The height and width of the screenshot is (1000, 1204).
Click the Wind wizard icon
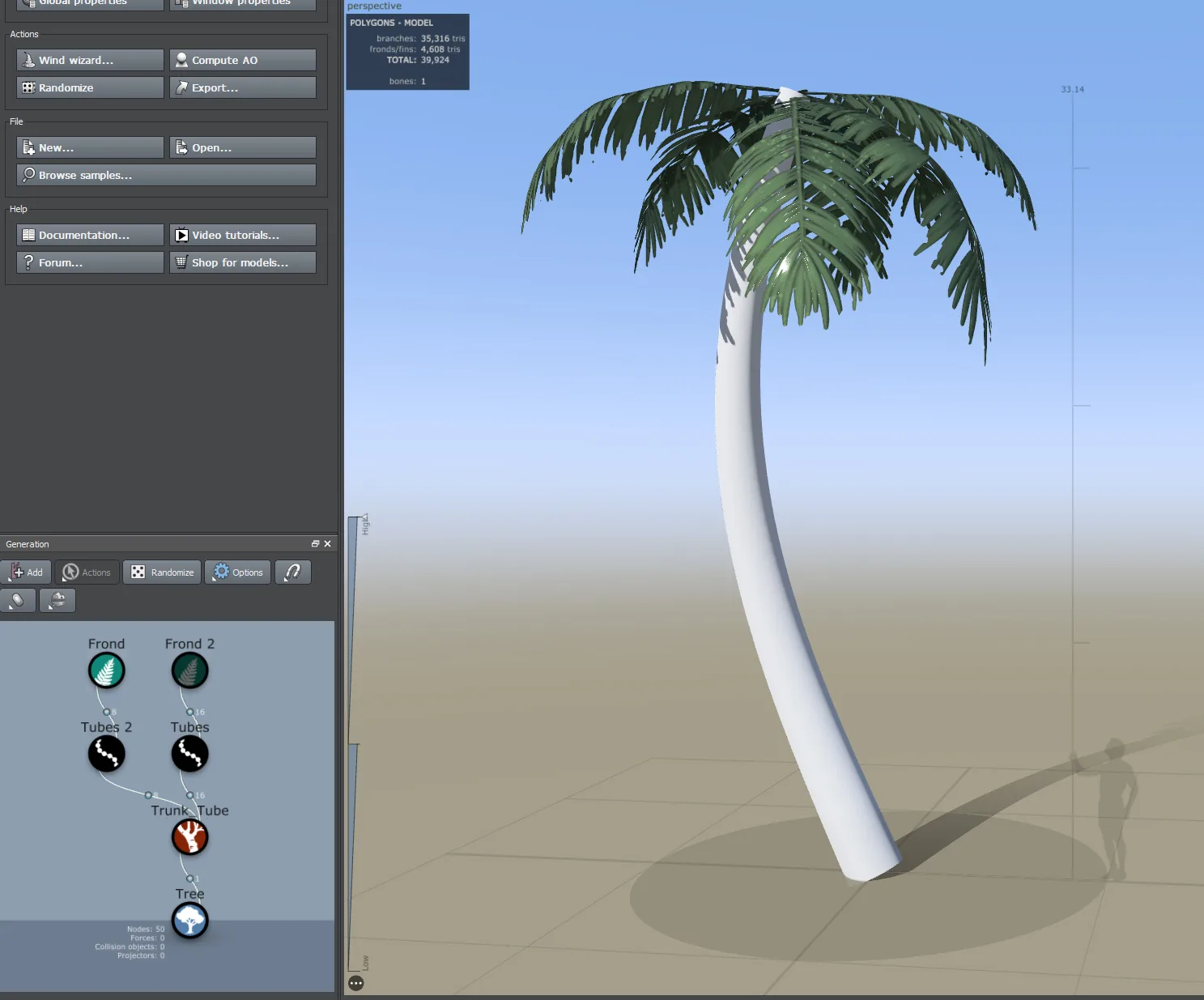click(x=28, y=60)
